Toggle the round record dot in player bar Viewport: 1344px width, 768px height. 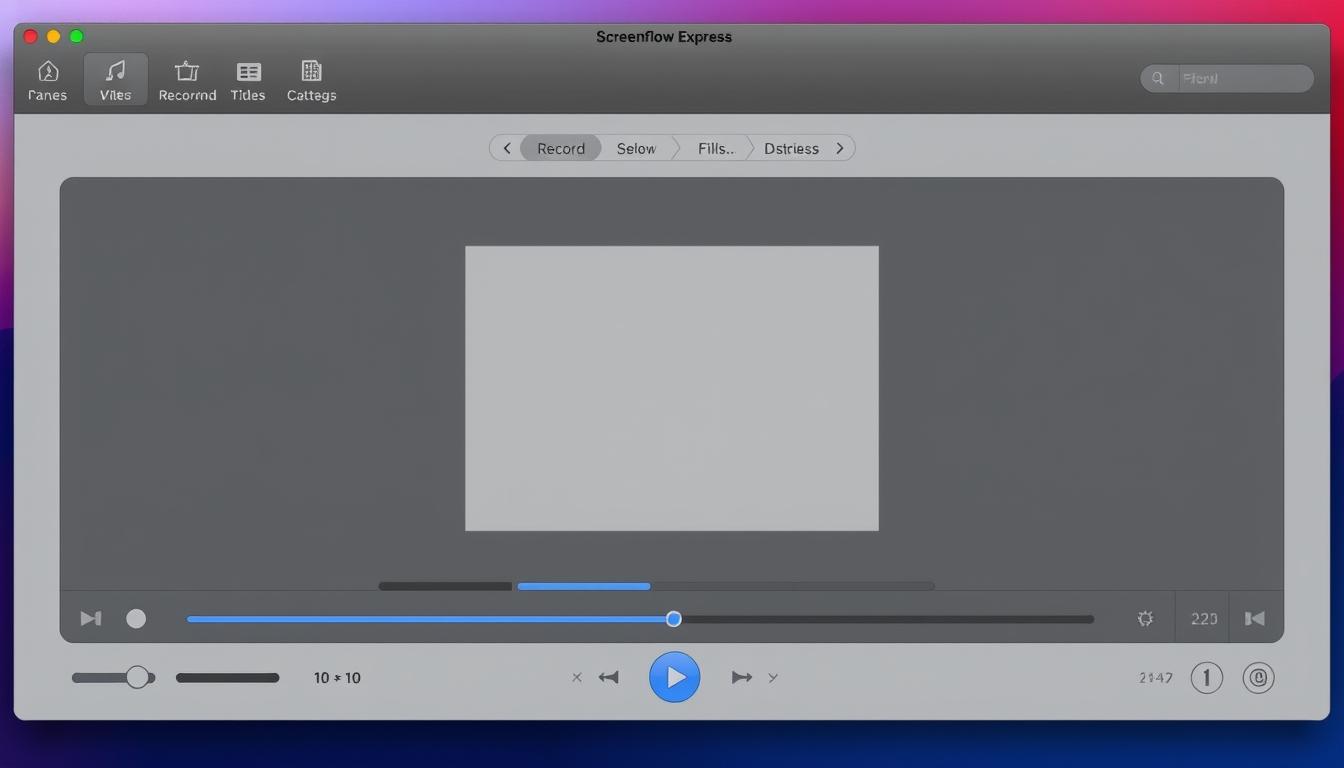[136, 619]
